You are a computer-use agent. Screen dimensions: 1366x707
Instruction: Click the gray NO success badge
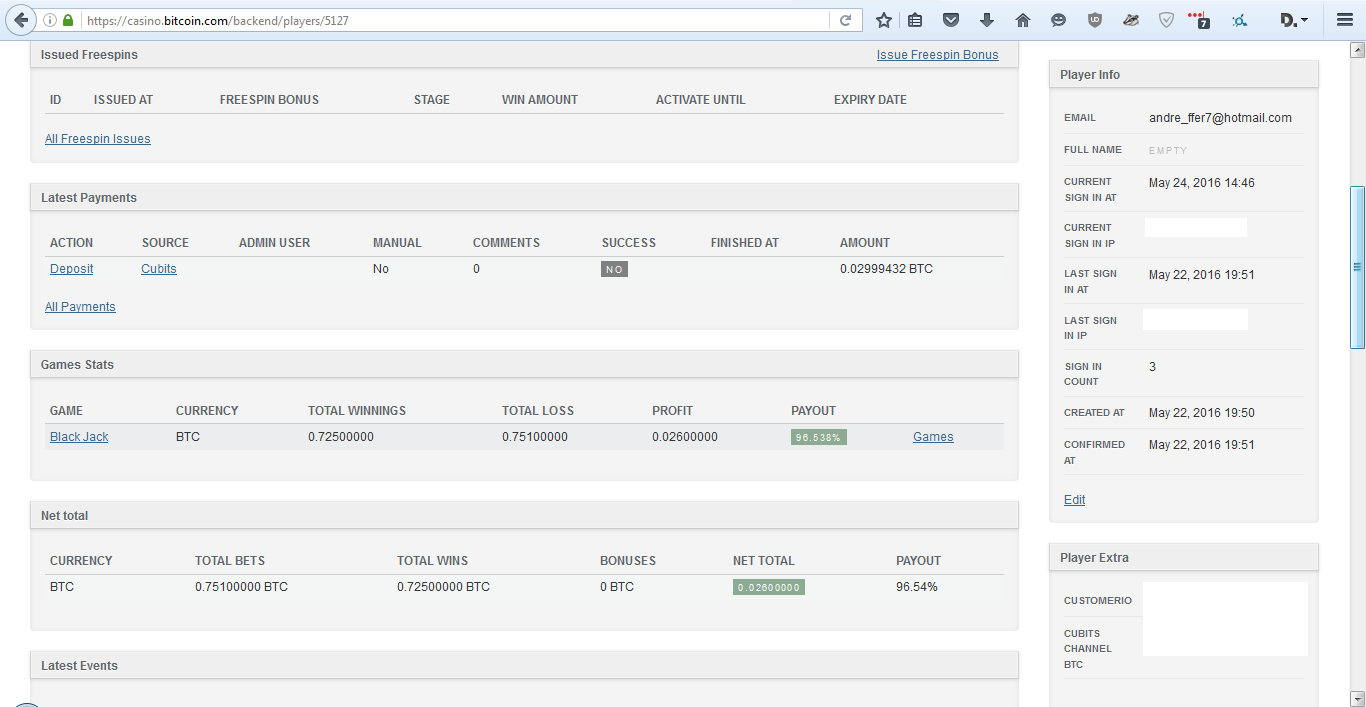[x=614, y=270]
